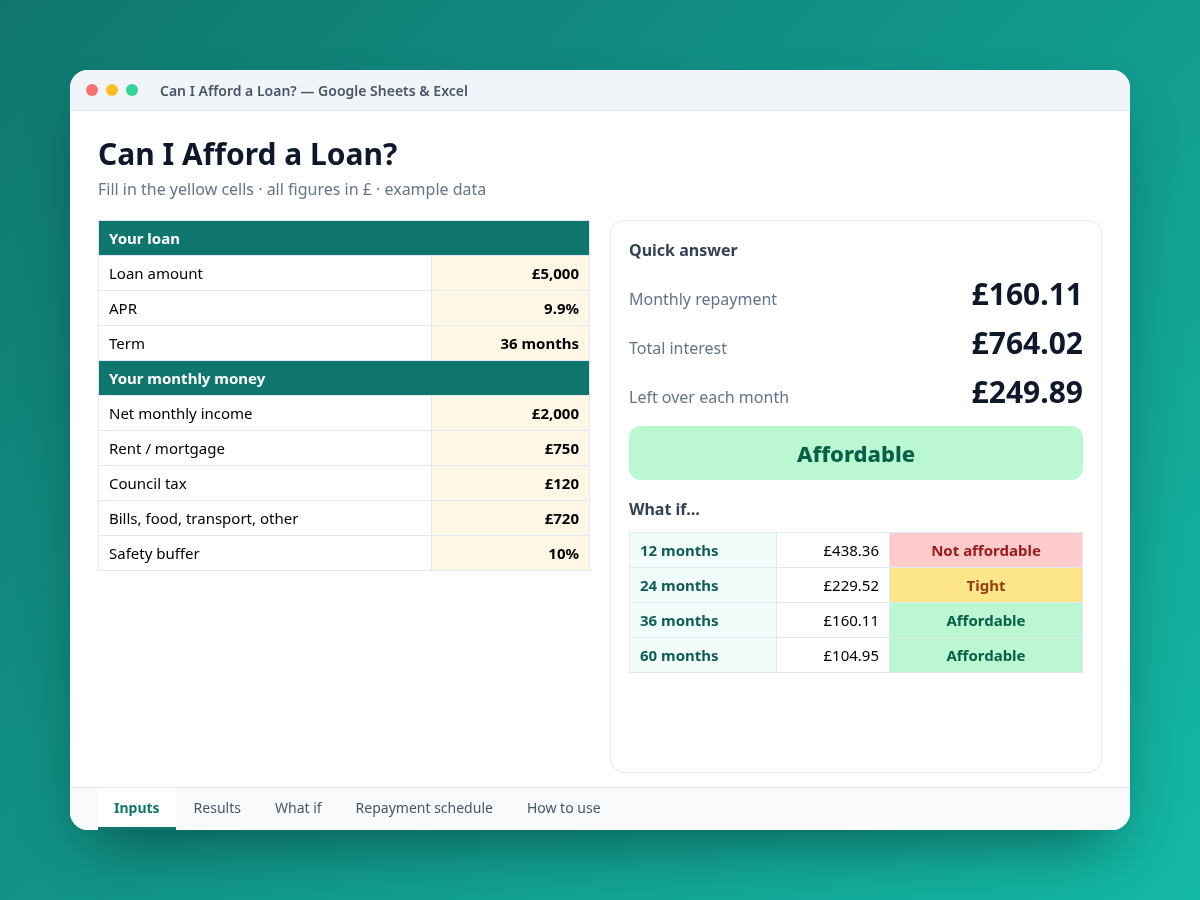This screenshot has width=1200, height=900.
Task: Click the 36 months what-if row label
Action: [703, 620]
